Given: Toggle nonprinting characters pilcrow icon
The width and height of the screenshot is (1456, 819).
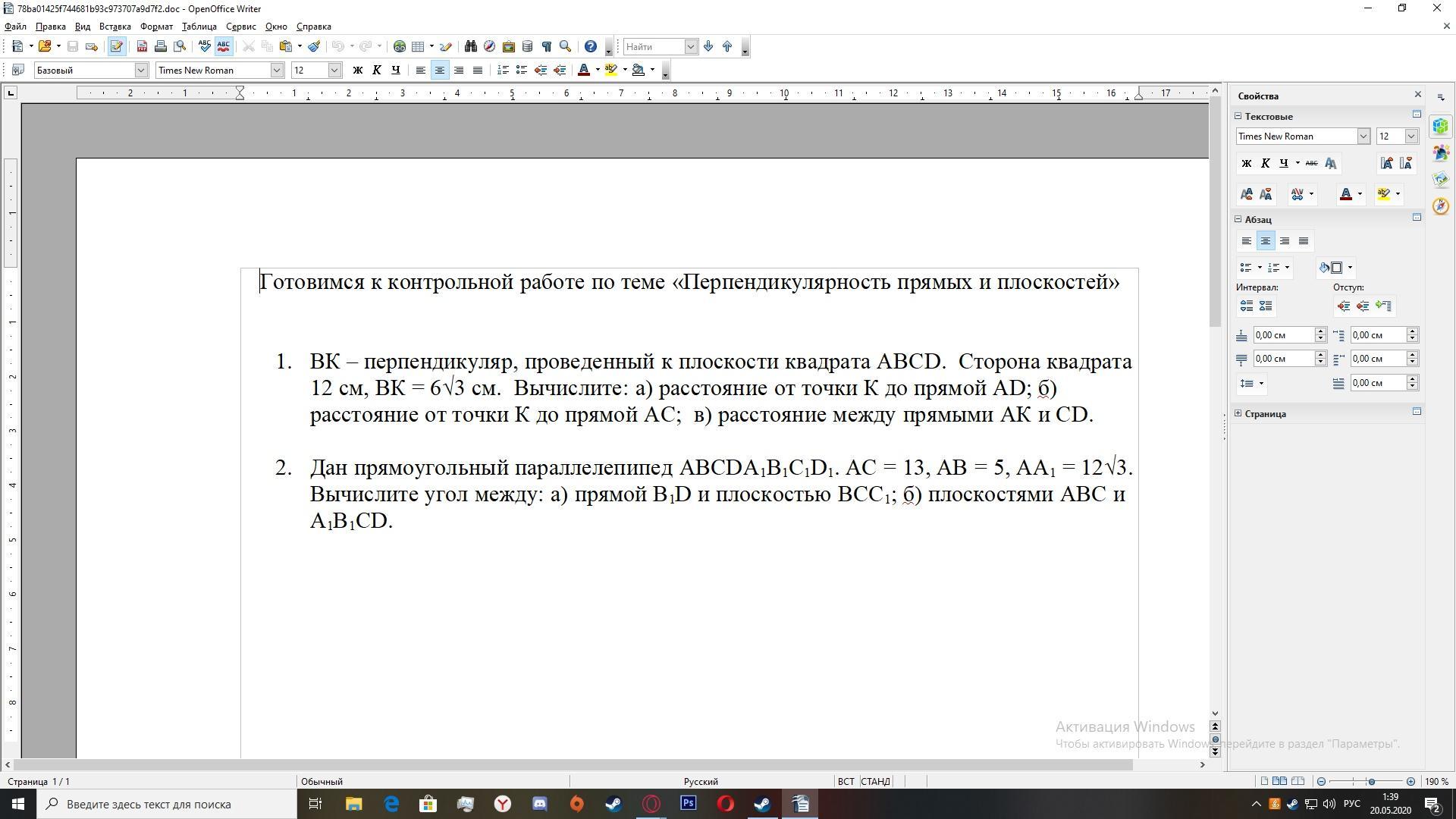Looking at the screenshot, I should 546,46.
